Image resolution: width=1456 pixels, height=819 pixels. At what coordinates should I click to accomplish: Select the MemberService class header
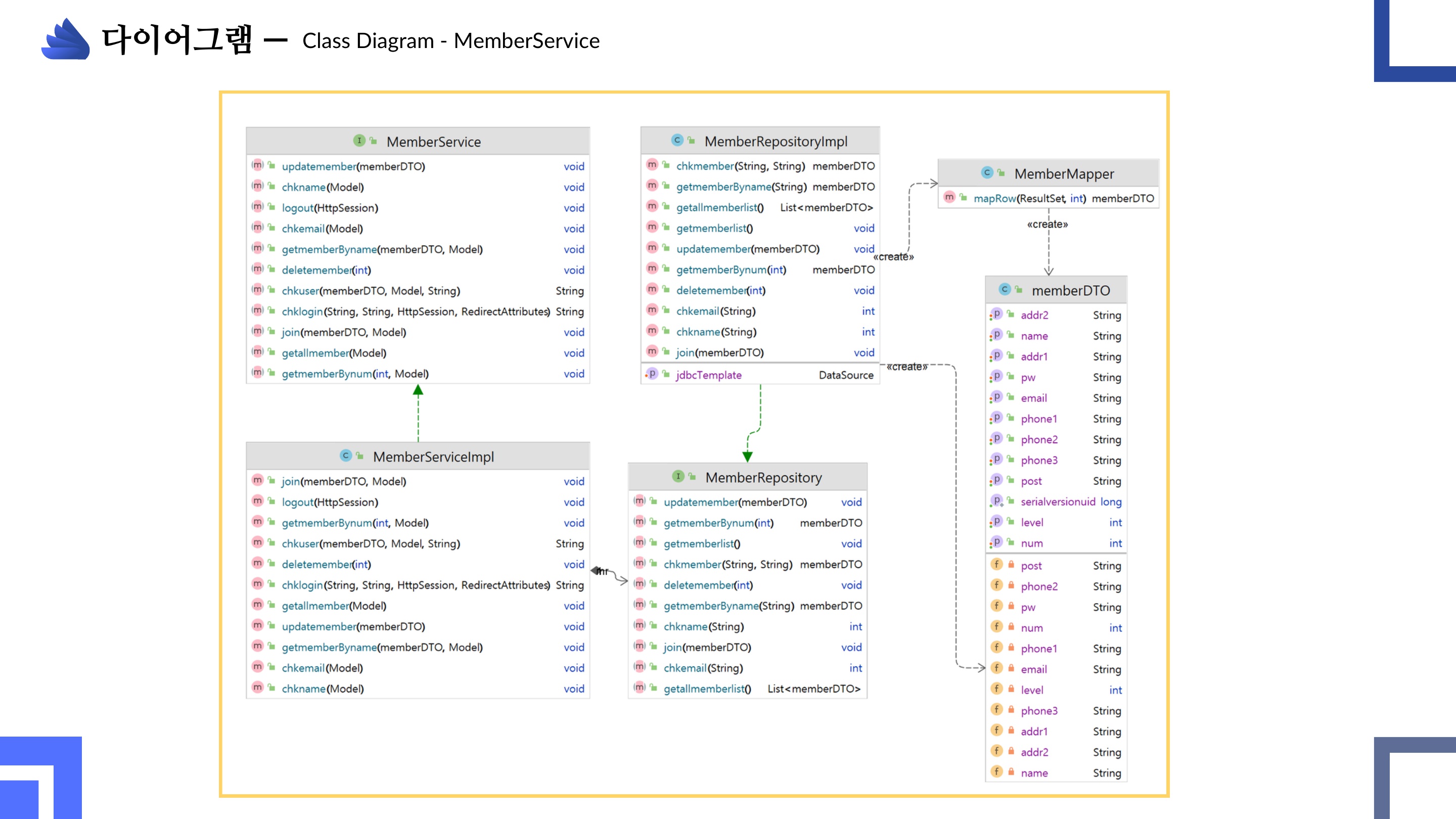pyautogui.click(x=433, y=142)
